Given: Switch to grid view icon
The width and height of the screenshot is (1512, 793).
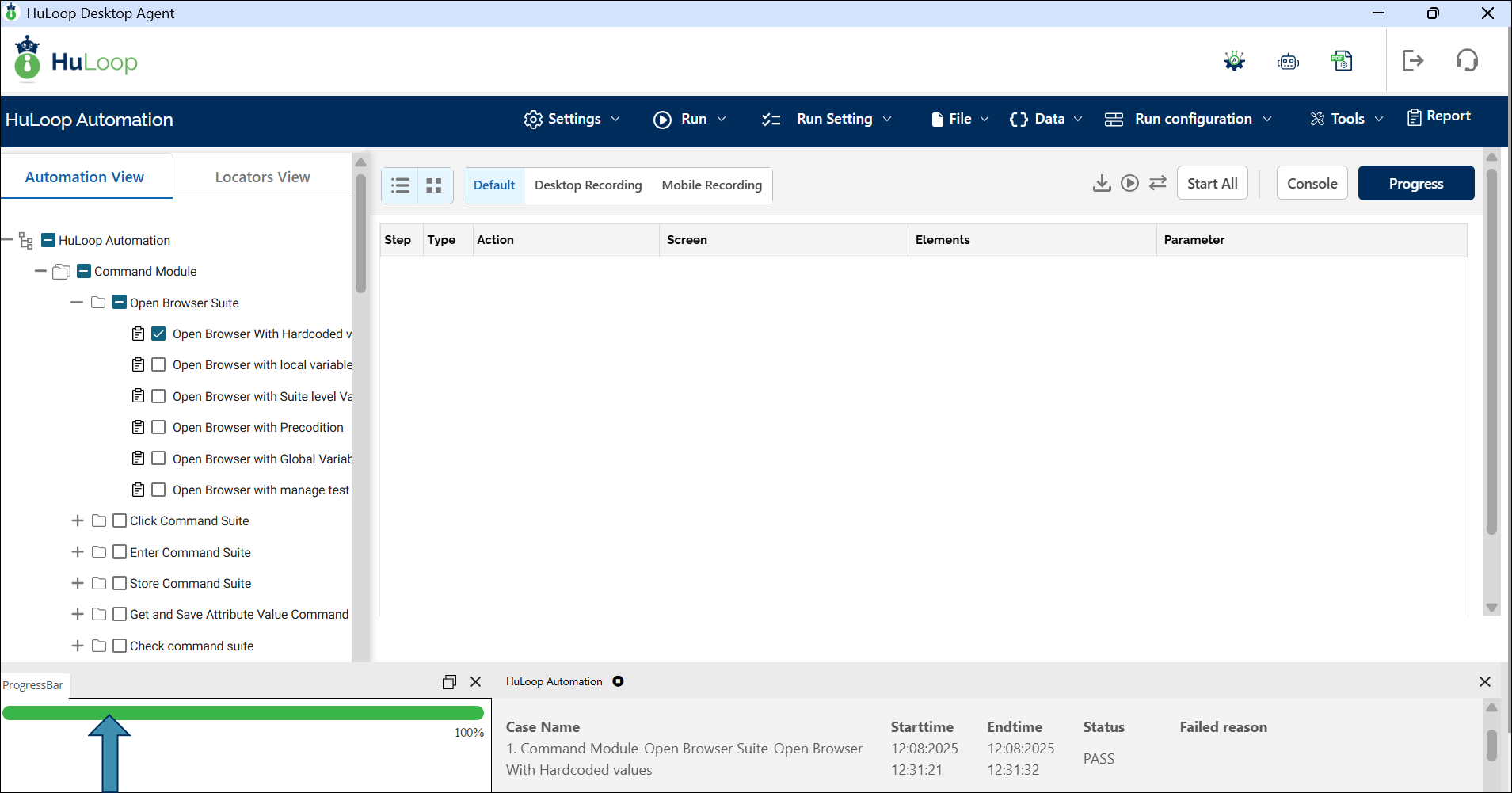Looking at the screenshot, I should click(434, 185).
